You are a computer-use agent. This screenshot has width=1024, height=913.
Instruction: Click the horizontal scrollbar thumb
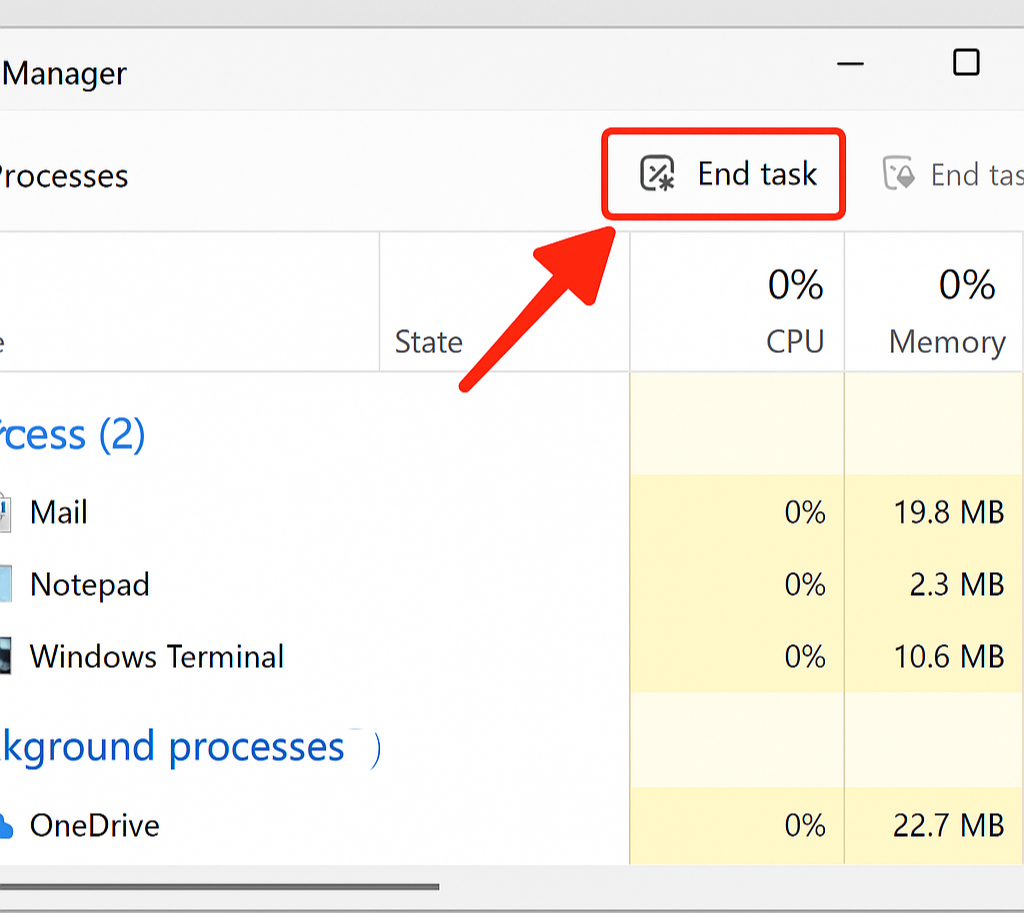[219, 887]
